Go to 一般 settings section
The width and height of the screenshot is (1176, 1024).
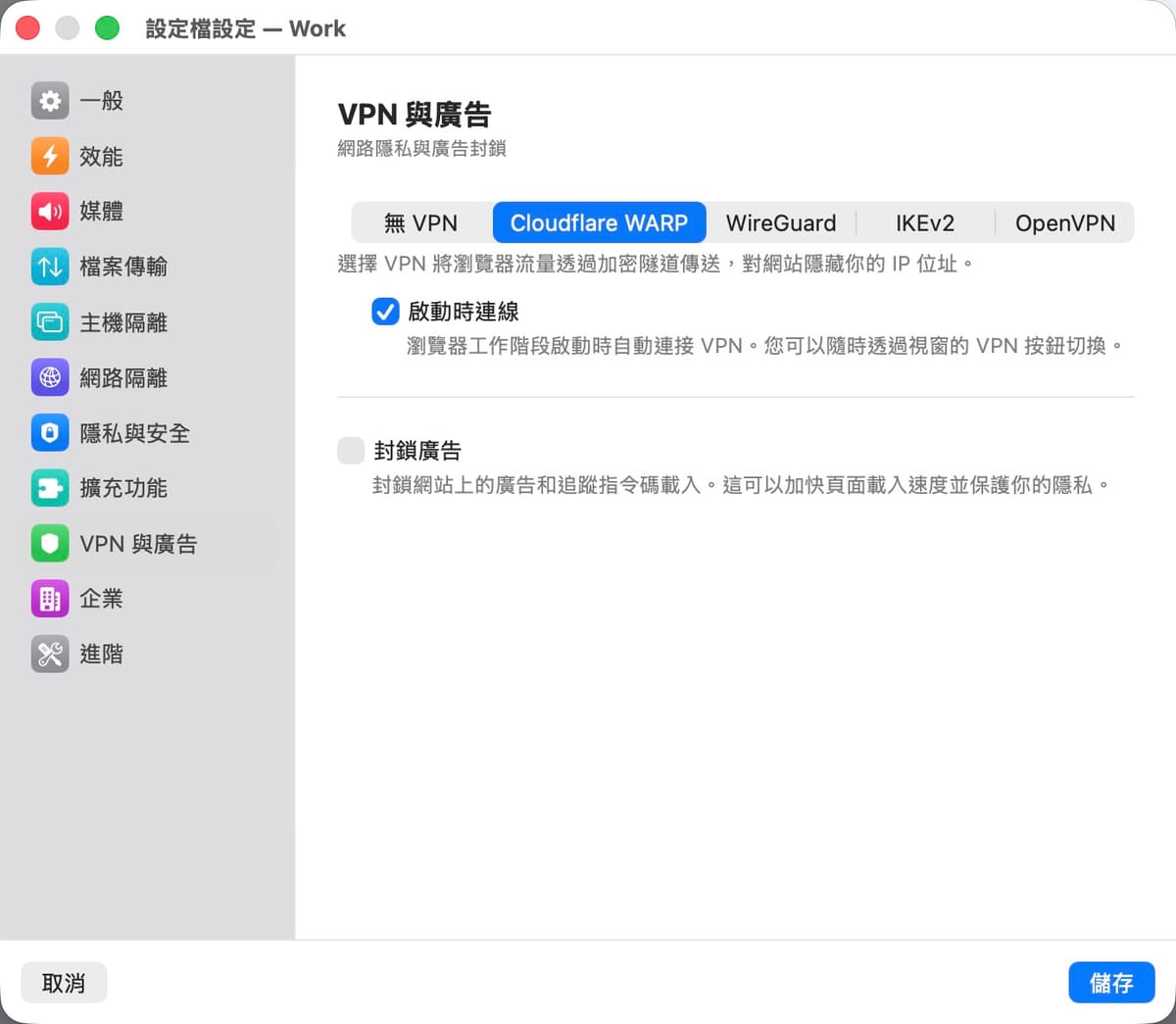(x=147, y=100)
